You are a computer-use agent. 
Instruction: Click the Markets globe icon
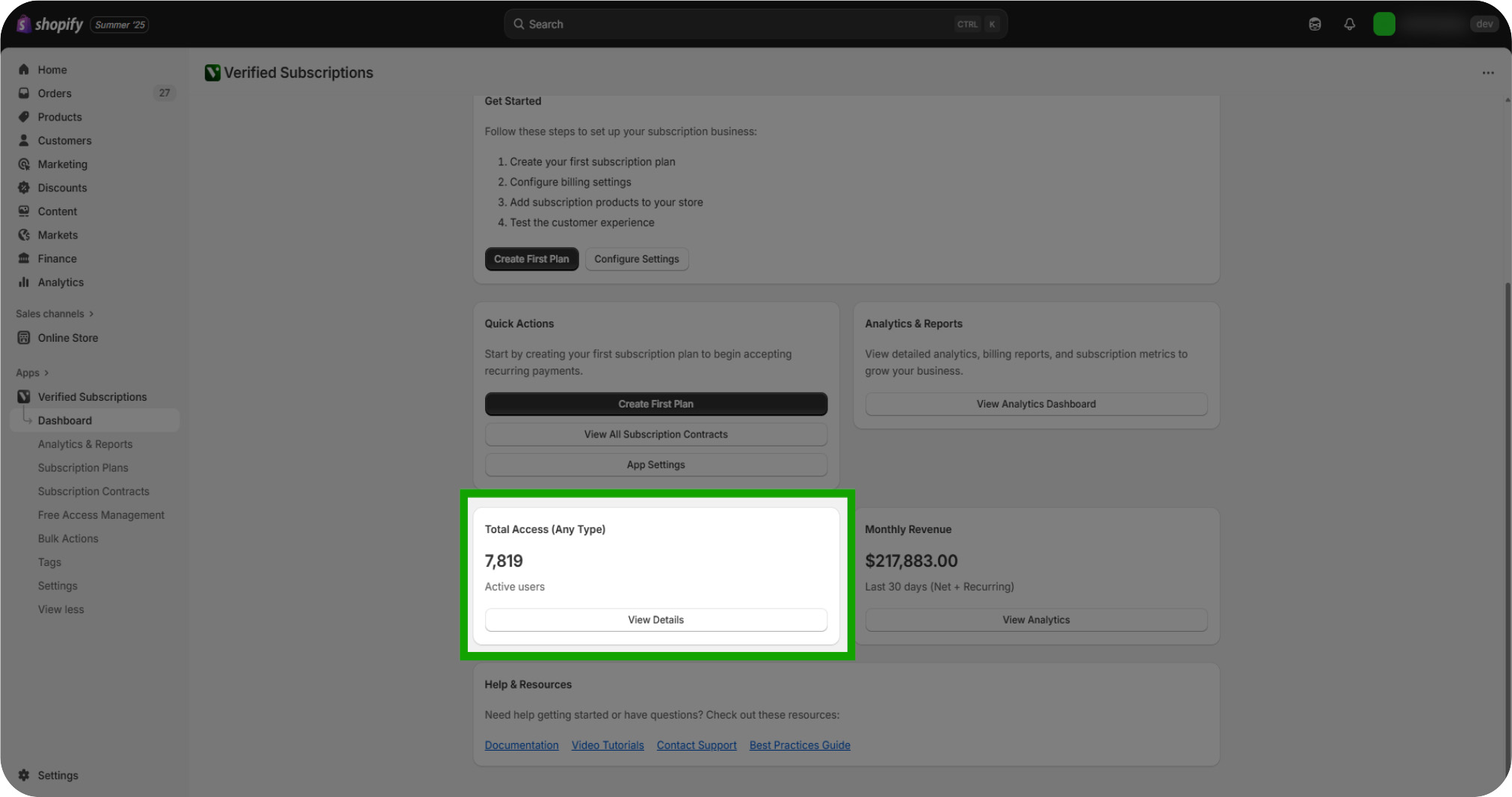24,235
